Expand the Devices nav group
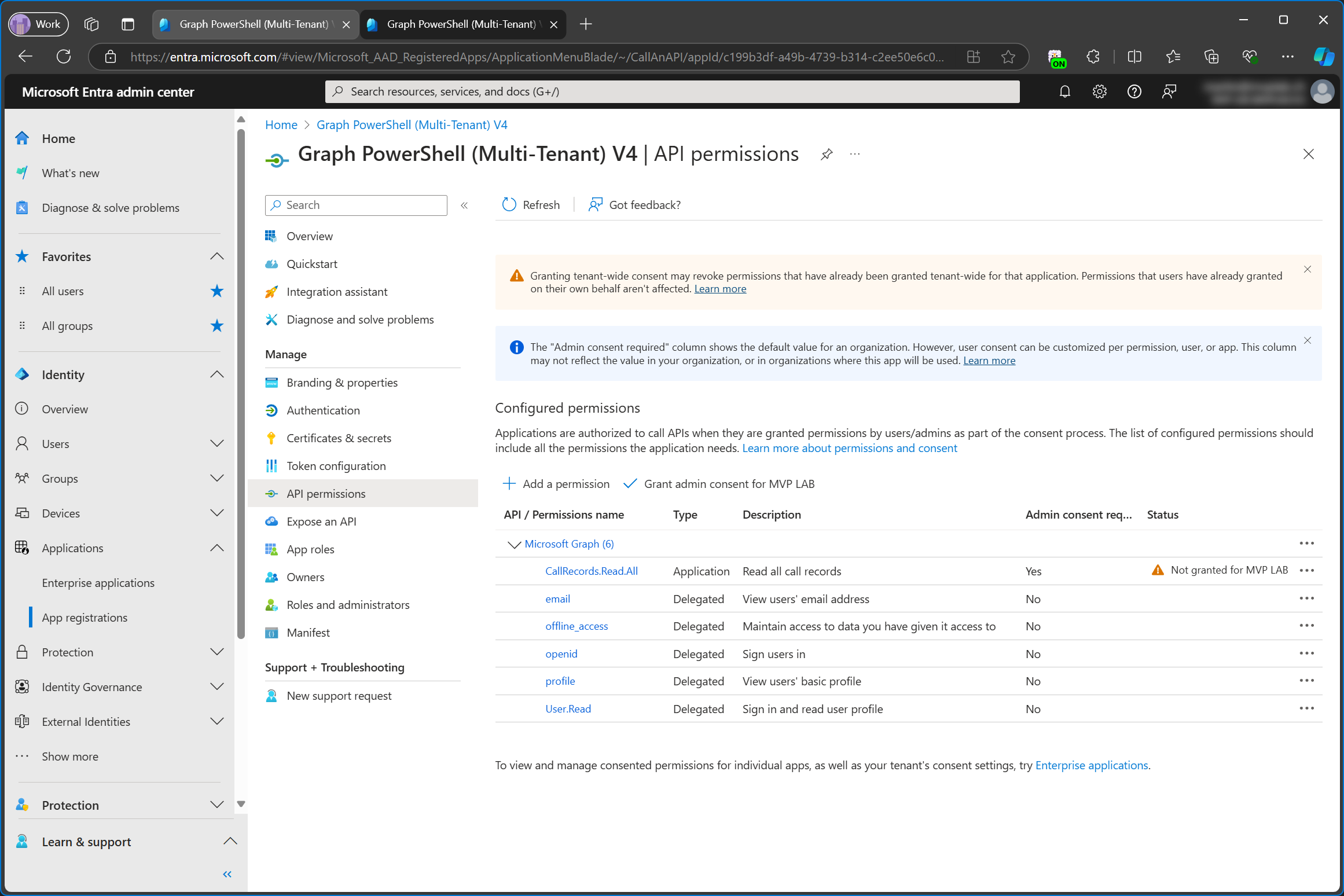 pos(216,513)
